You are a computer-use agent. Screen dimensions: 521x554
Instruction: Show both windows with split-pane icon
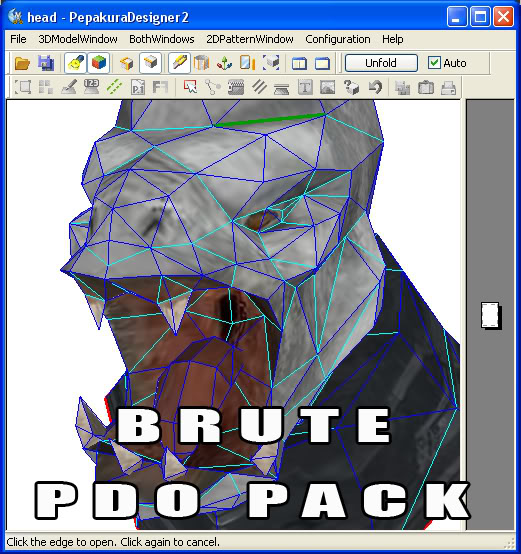[300, 64]
